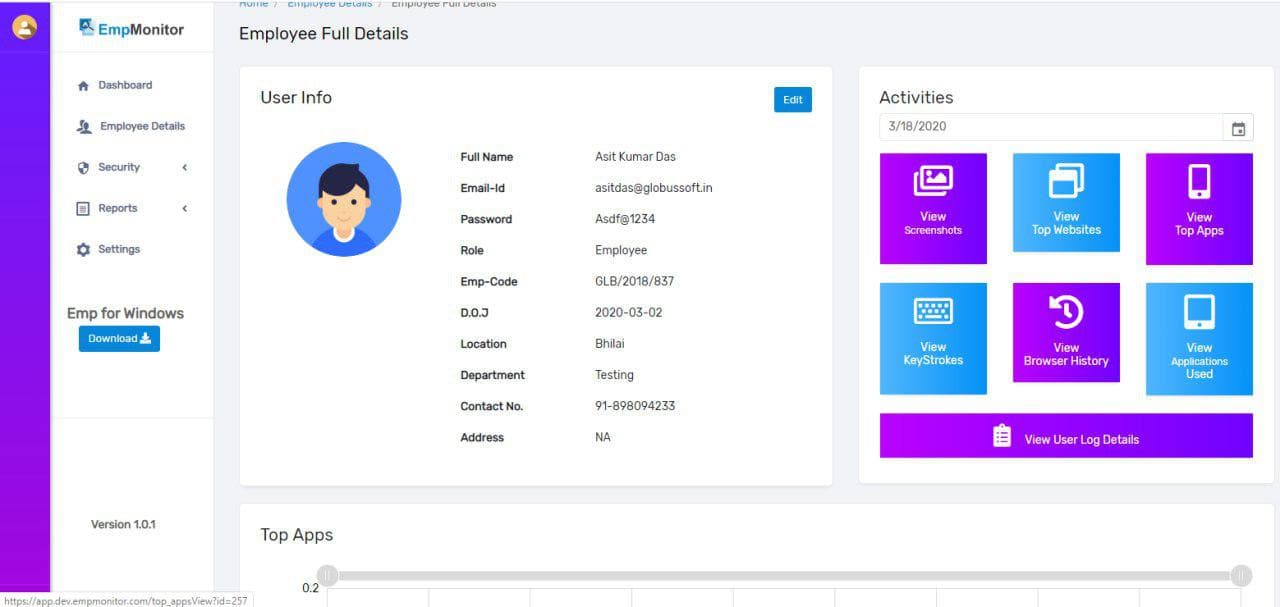Click the Emp-Code value GLB/2018/837
The height and width of the screenshot is (607, 1280).
(x=635, y=282)
